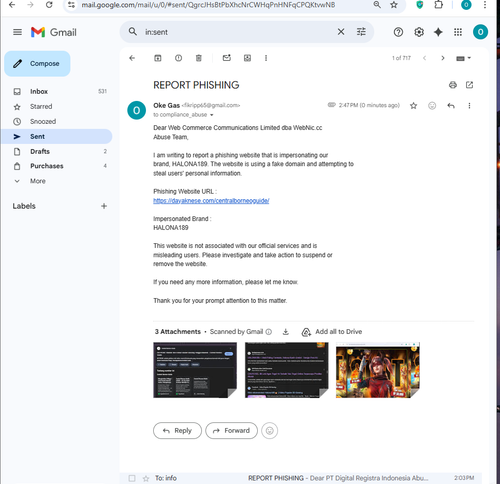This screenshot has width=500, height=484.
Task: Open the game character attachment thumbnail
Action: [x=378, y=370]
